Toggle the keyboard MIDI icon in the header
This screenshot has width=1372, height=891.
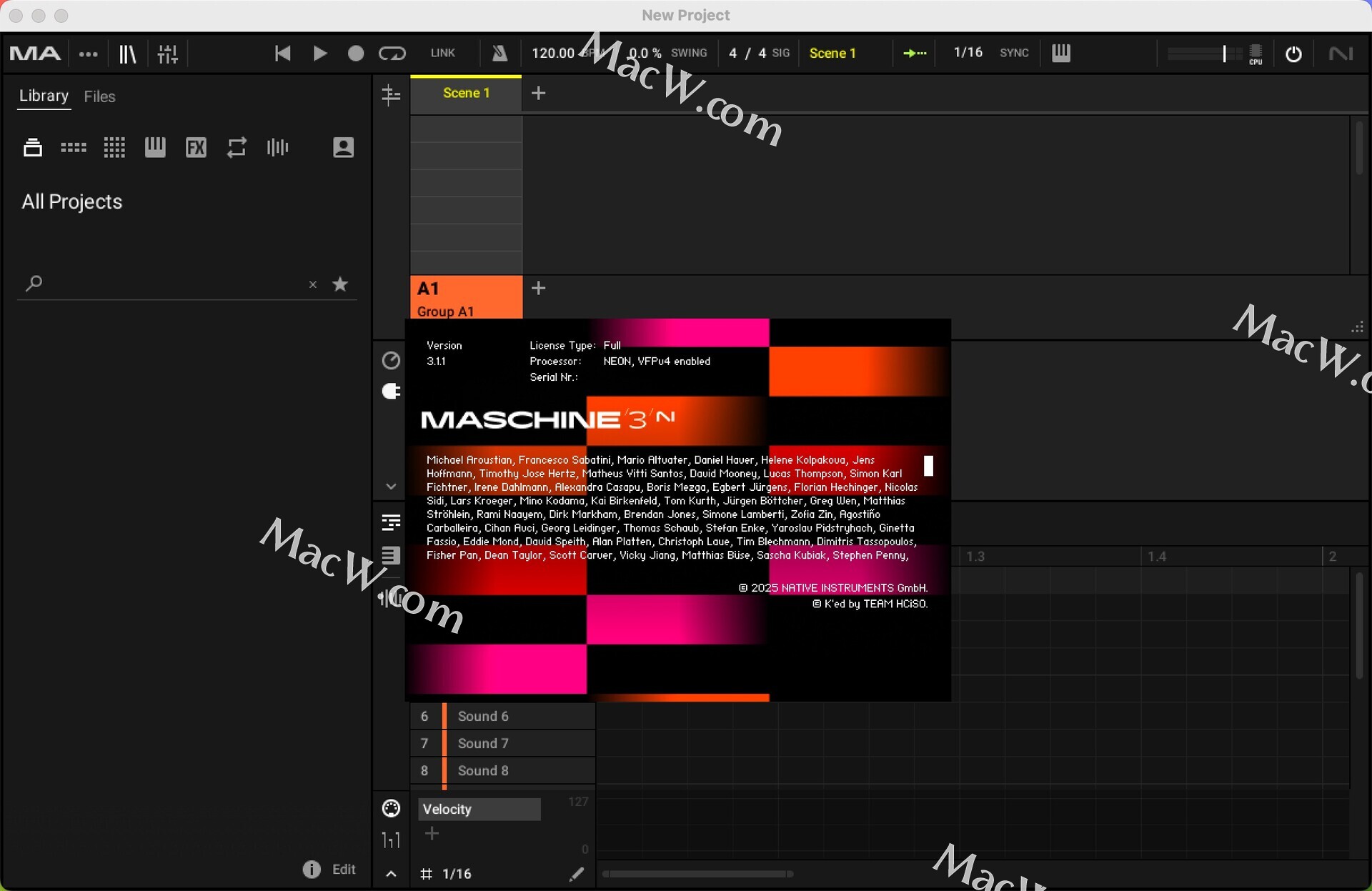tap(1061, 53)
